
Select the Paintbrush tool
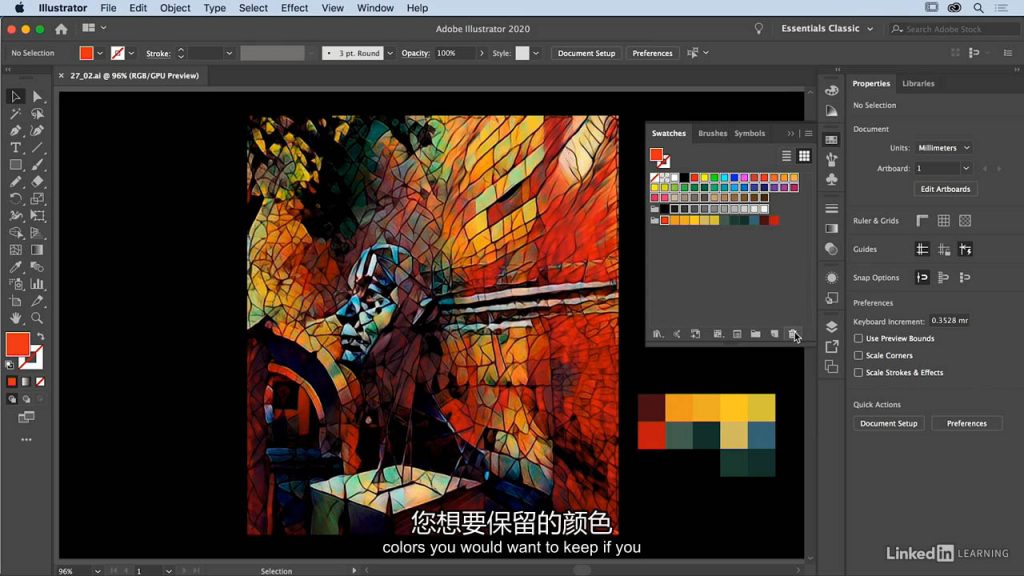[37, 165]
